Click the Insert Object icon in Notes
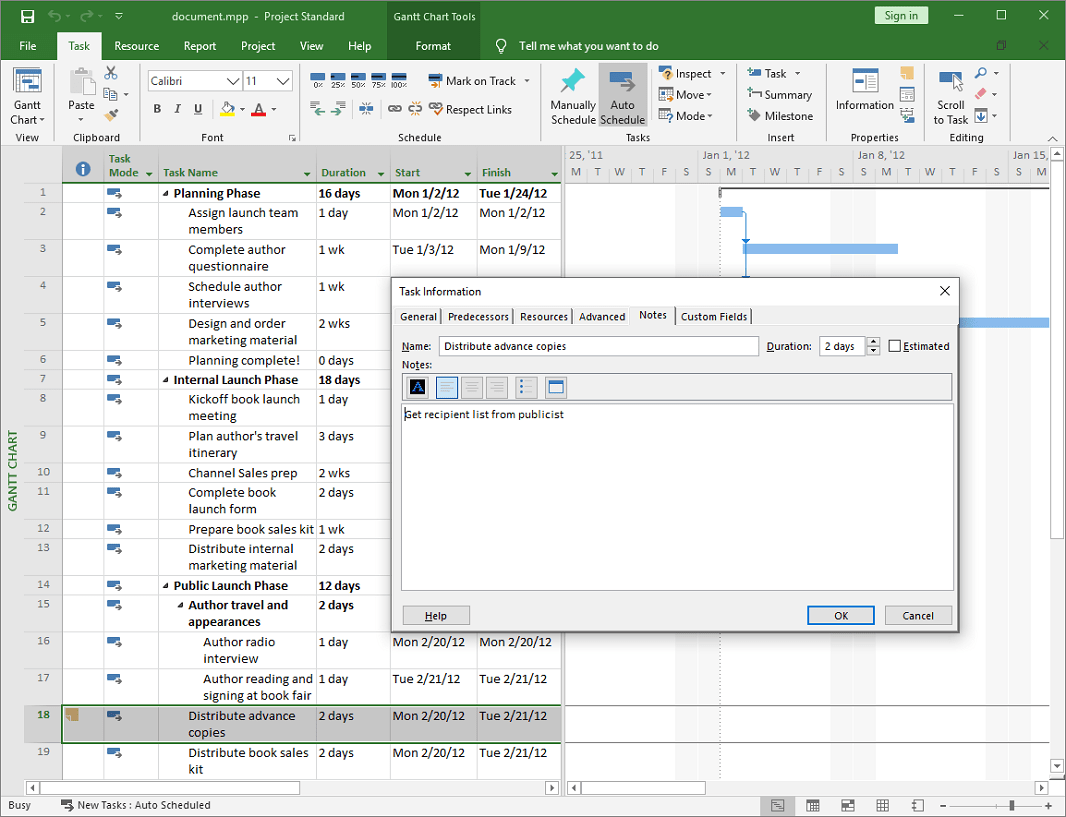The height and width of the screenshot is (817, 1066). click(558, 387)
